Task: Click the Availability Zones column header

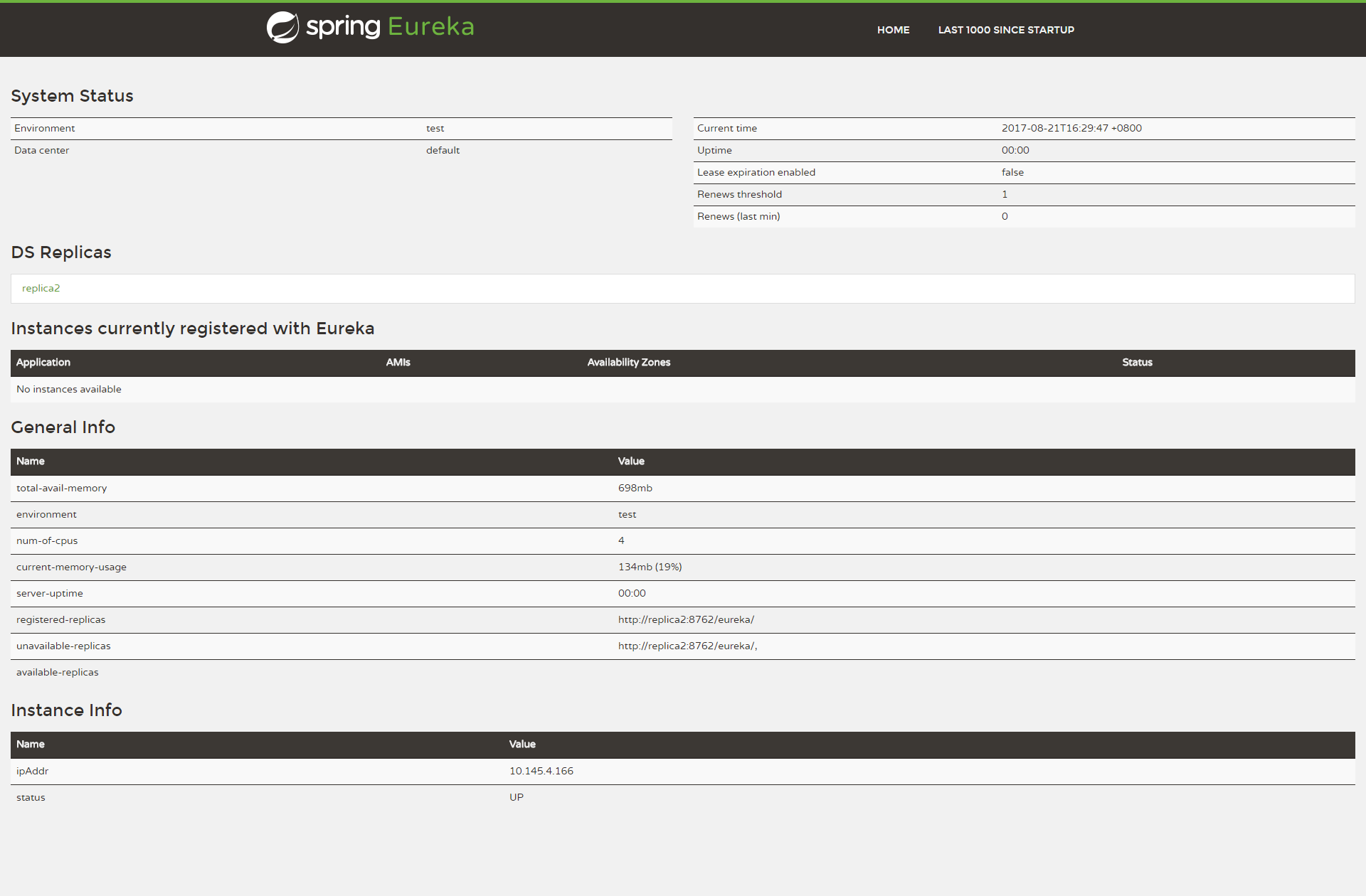Action: point(628,363)
